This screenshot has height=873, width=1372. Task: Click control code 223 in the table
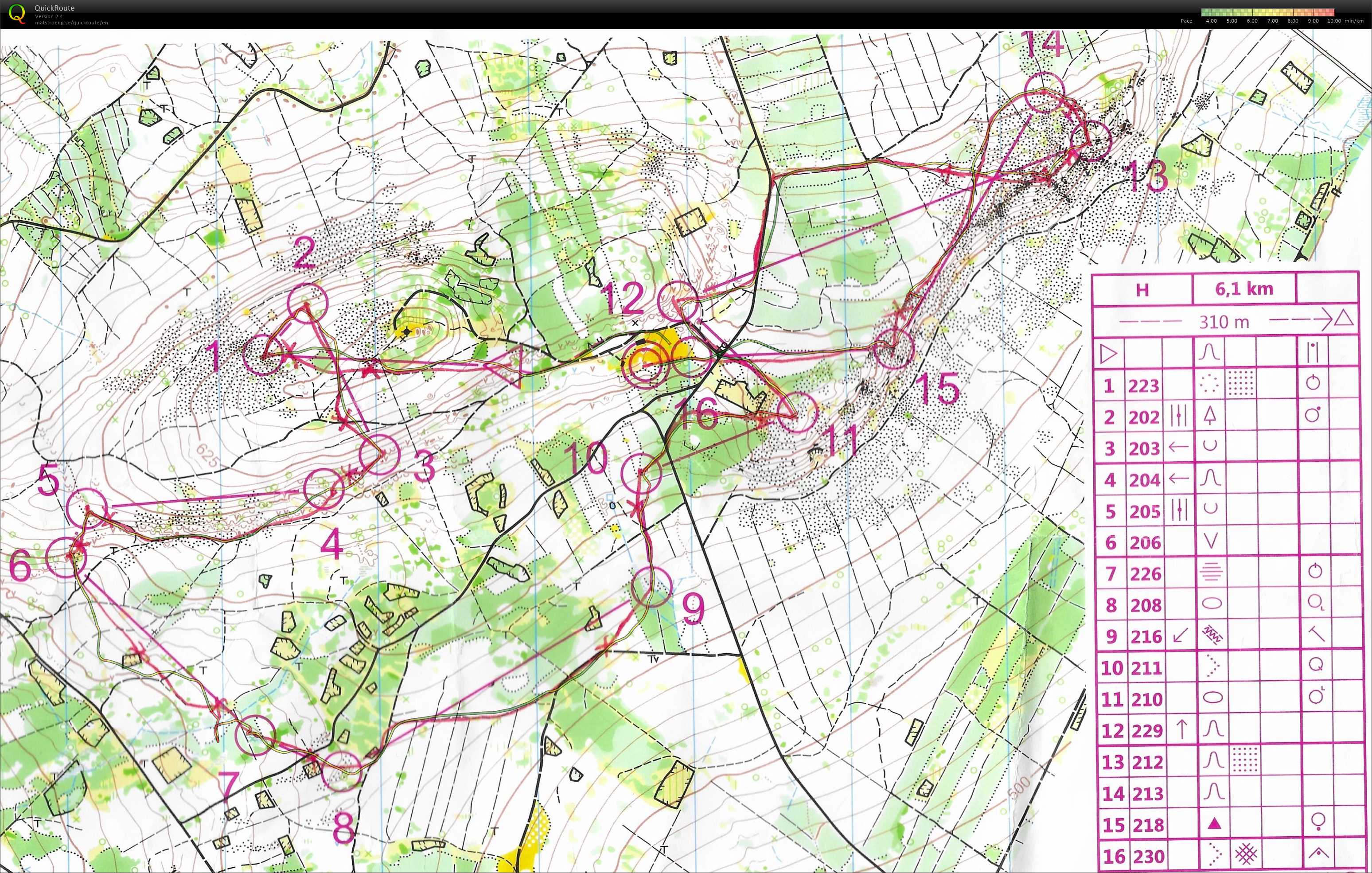tap(1143, 386)
